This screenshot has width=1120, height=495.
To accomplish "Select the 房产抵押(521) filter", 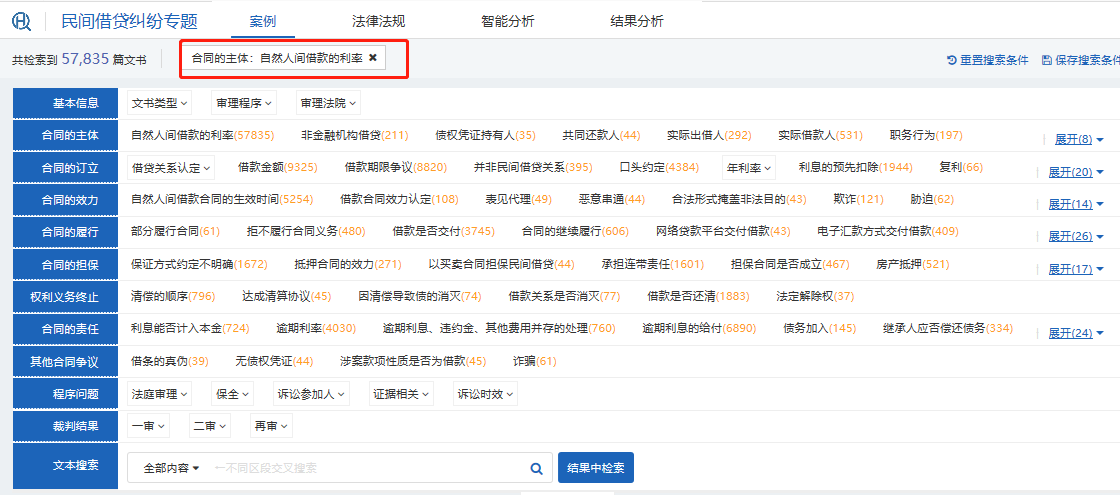I will pyautogui.click(x=912, y=264).
